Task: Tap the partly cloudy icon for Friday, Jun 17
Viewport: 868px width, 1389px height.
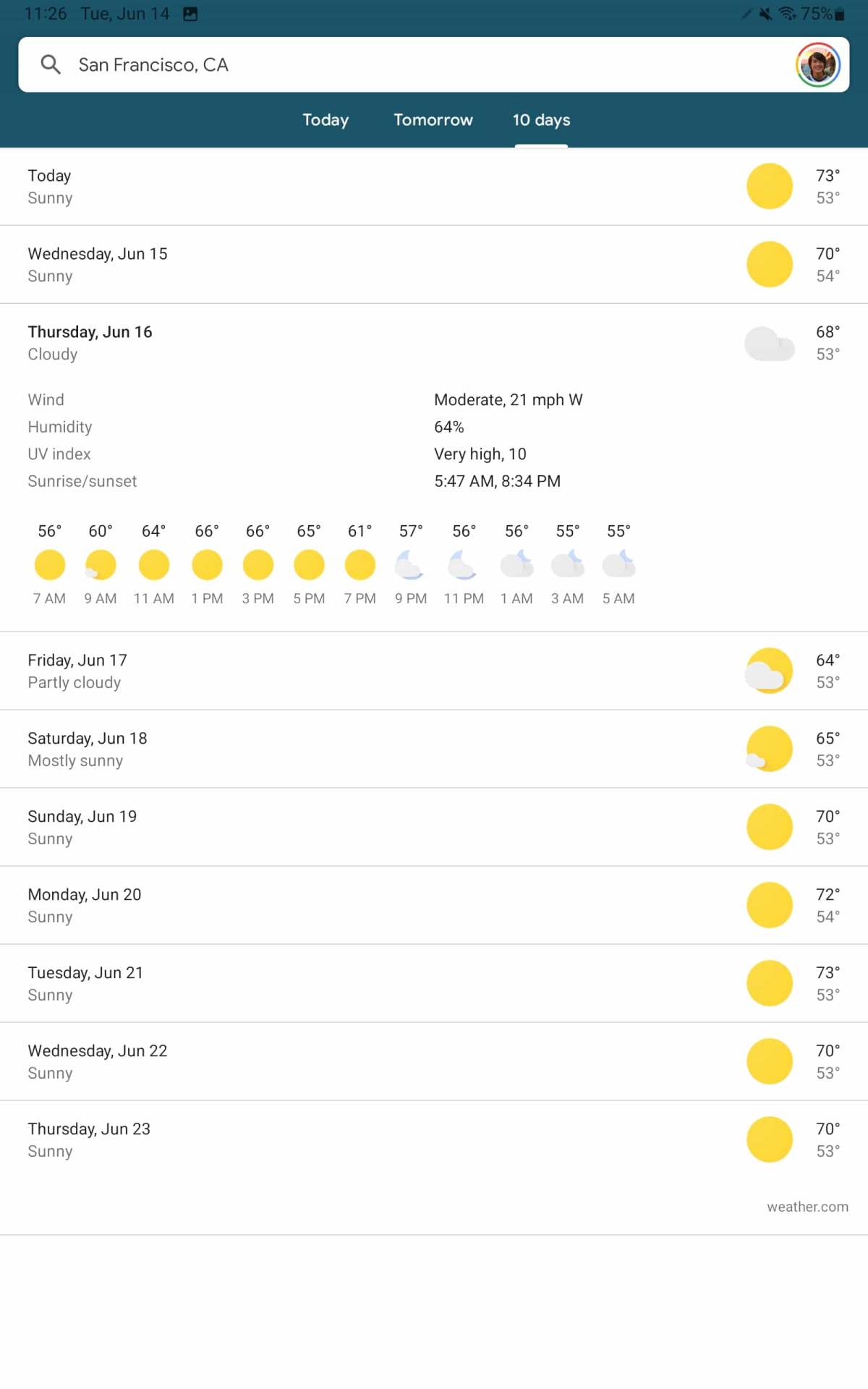Action: [769, 671]
